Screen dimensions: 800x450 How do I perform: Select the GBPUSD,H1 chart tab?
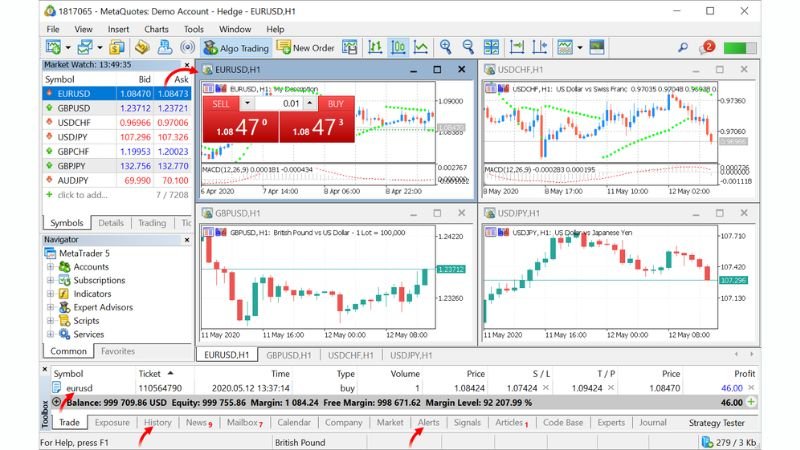[x=288, y=355]
